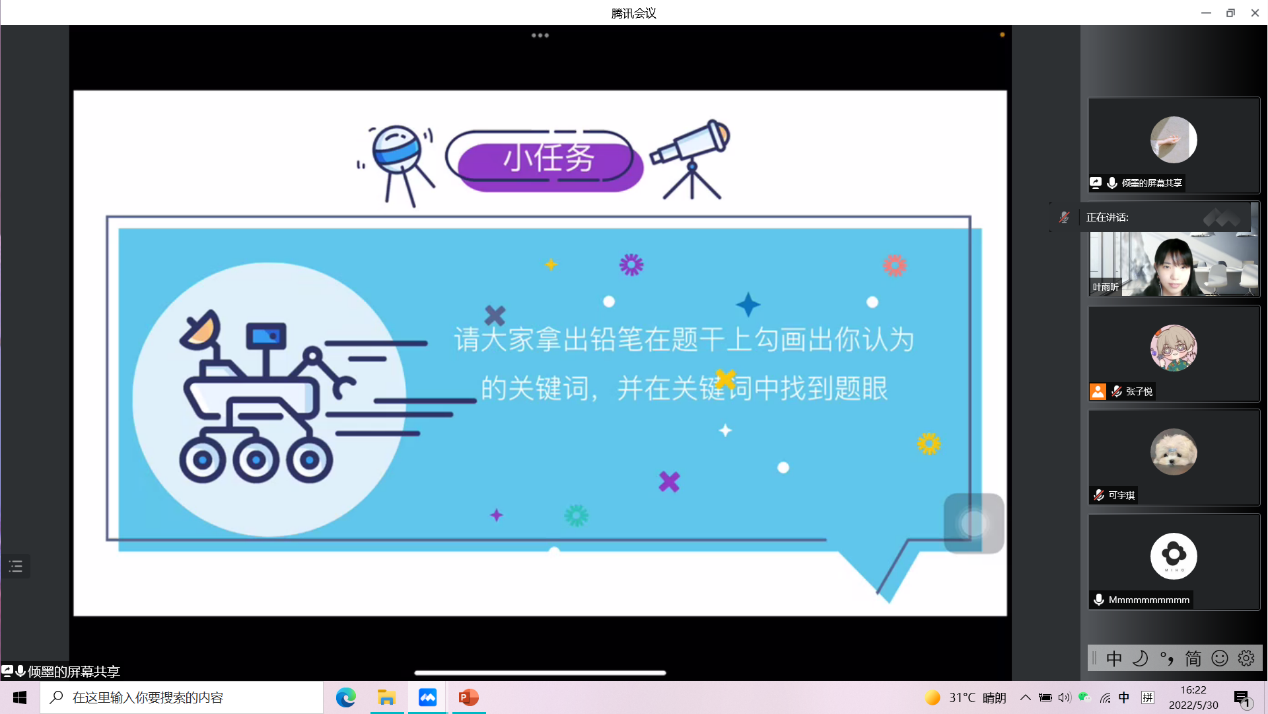The image size is (1268, 714).
Task: Open the Windows Start menu
Action: [19, 698]
